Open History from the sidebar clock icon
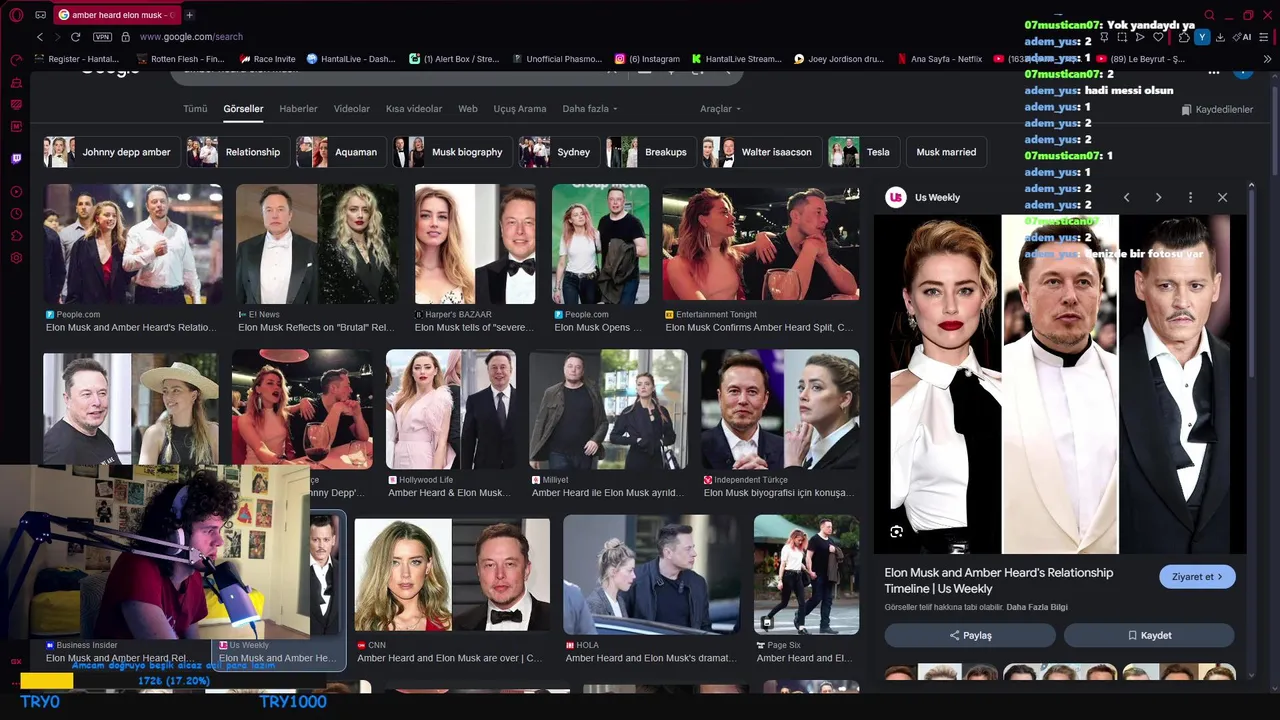Screen dimensions: 1280x720 [16, 214]
